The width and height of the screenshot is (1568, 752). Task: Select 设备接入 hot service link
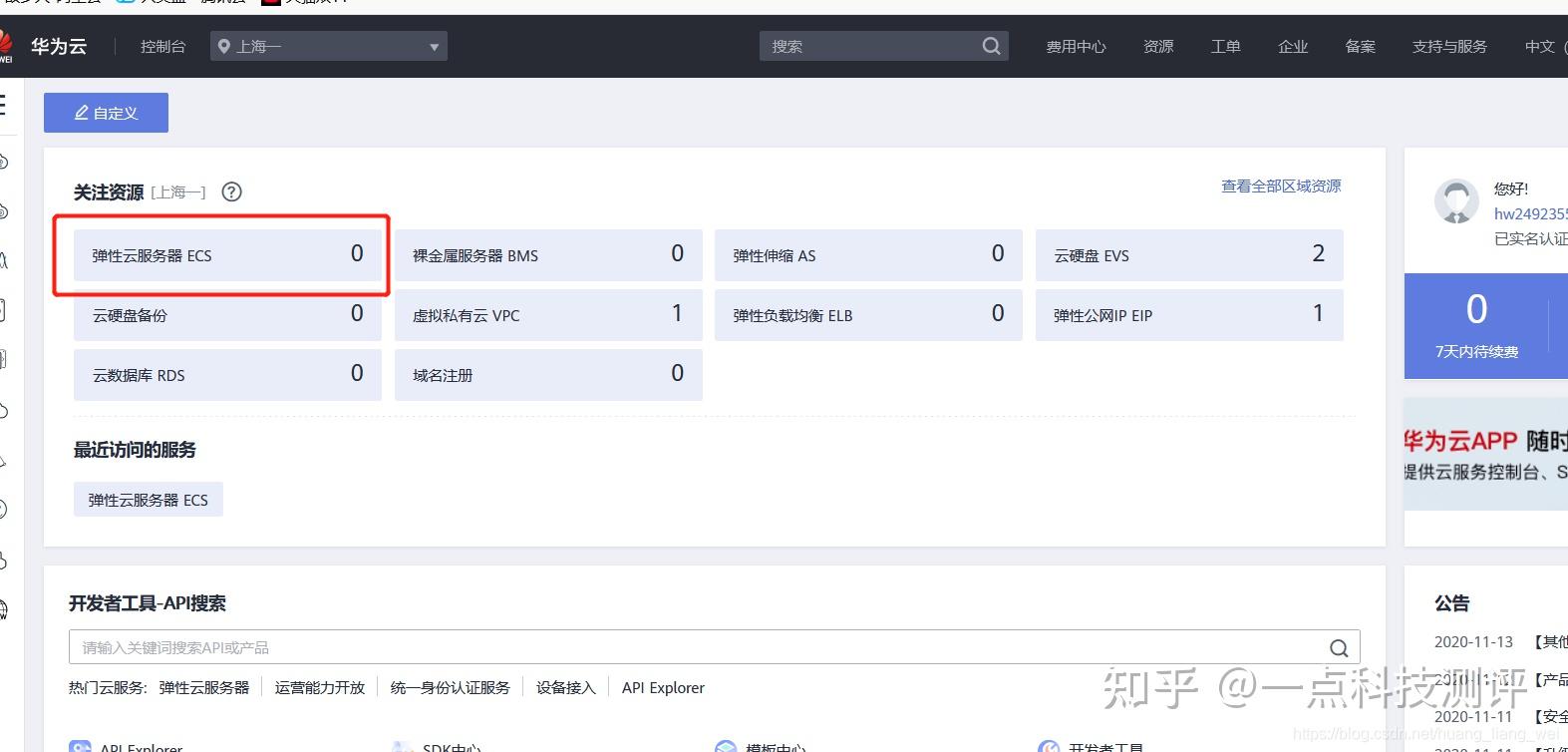(565, 688)
